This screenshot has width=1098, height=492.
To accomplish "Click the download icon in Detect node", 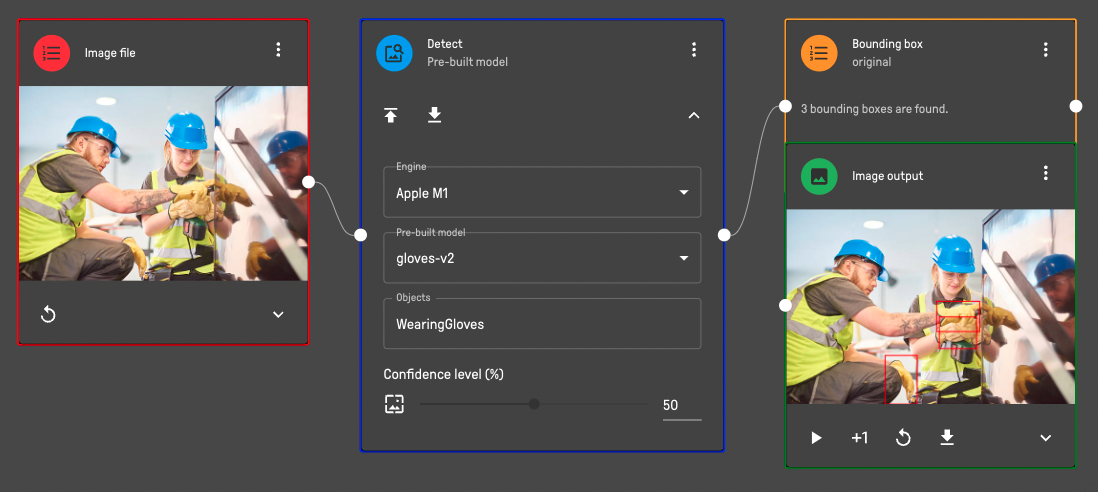I will [434, 115].
